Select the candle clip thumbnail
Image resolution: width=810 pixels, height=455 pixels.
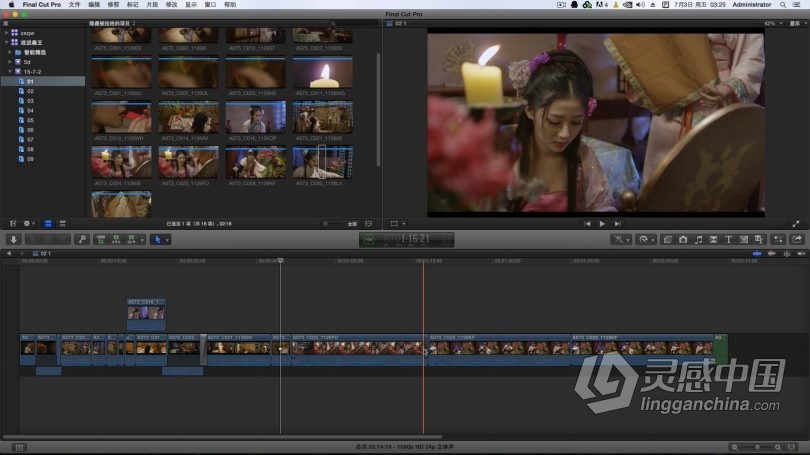(323, 73)
